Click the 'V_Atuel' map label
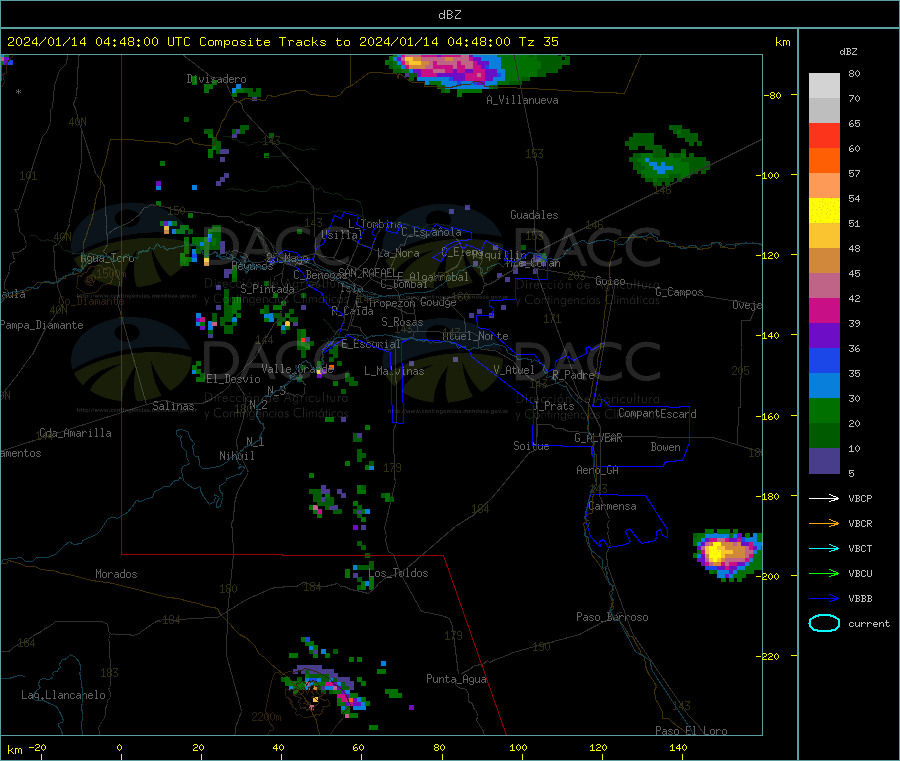 point(514,370)
